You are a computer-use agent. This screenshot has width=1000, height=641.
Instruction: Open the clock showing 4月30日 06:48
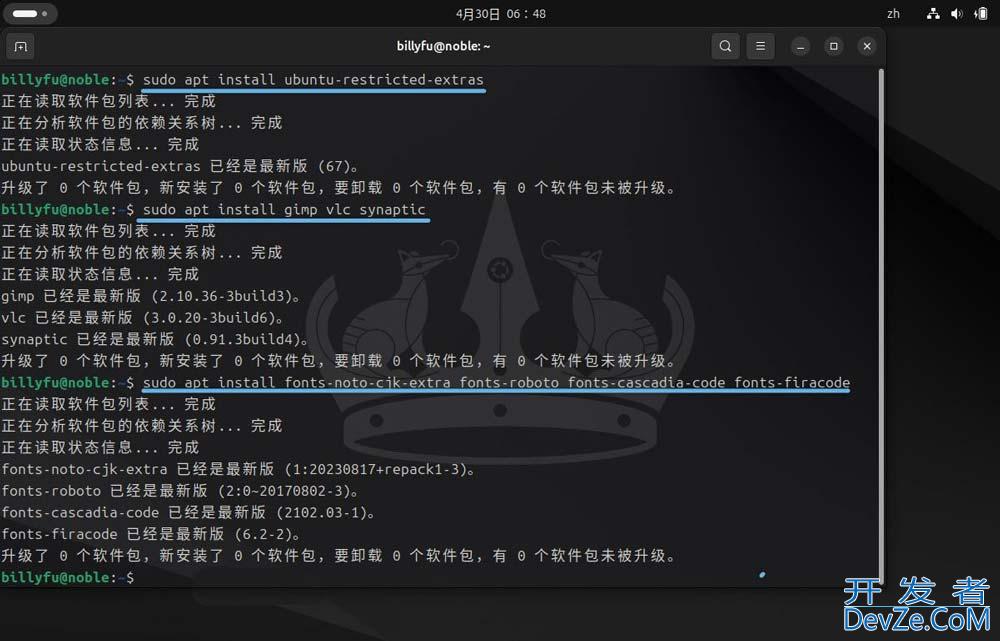(501, 13)
